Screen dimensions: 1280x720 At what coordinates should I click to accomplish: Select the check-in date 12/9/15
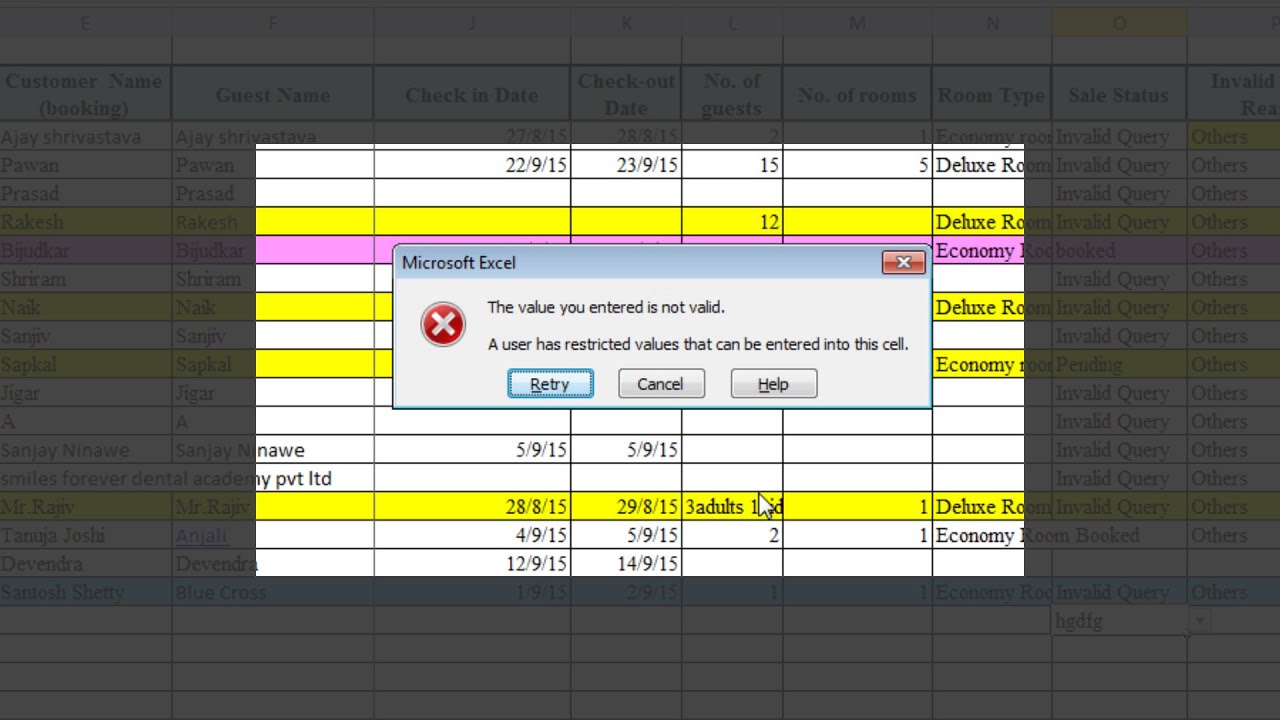472,564
